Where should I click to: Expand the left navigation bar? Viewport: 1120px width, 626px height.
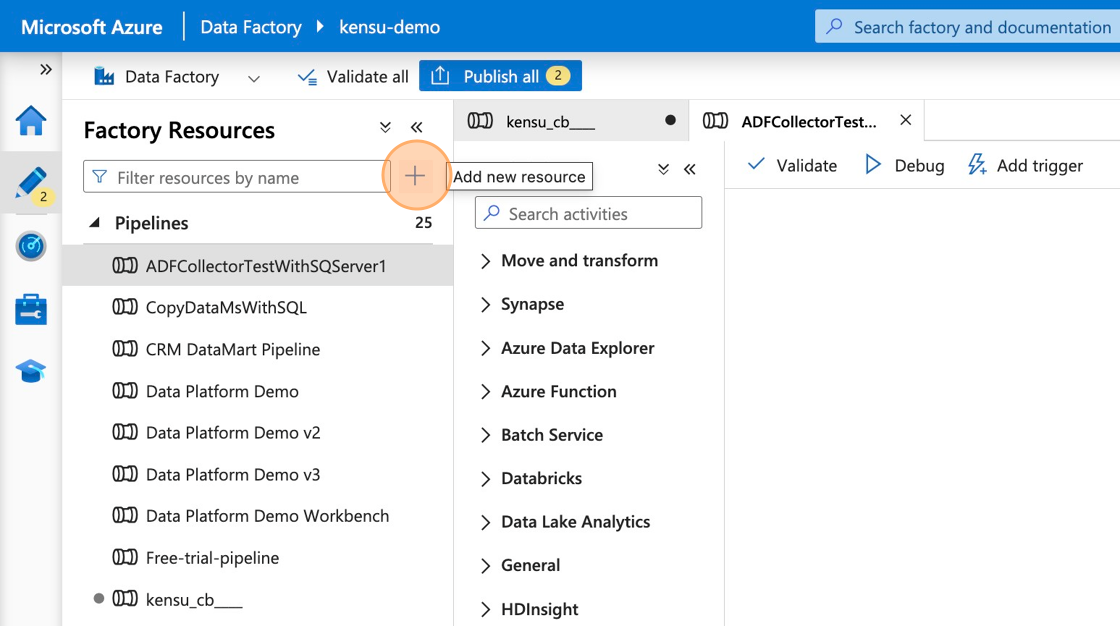[46, 69]
